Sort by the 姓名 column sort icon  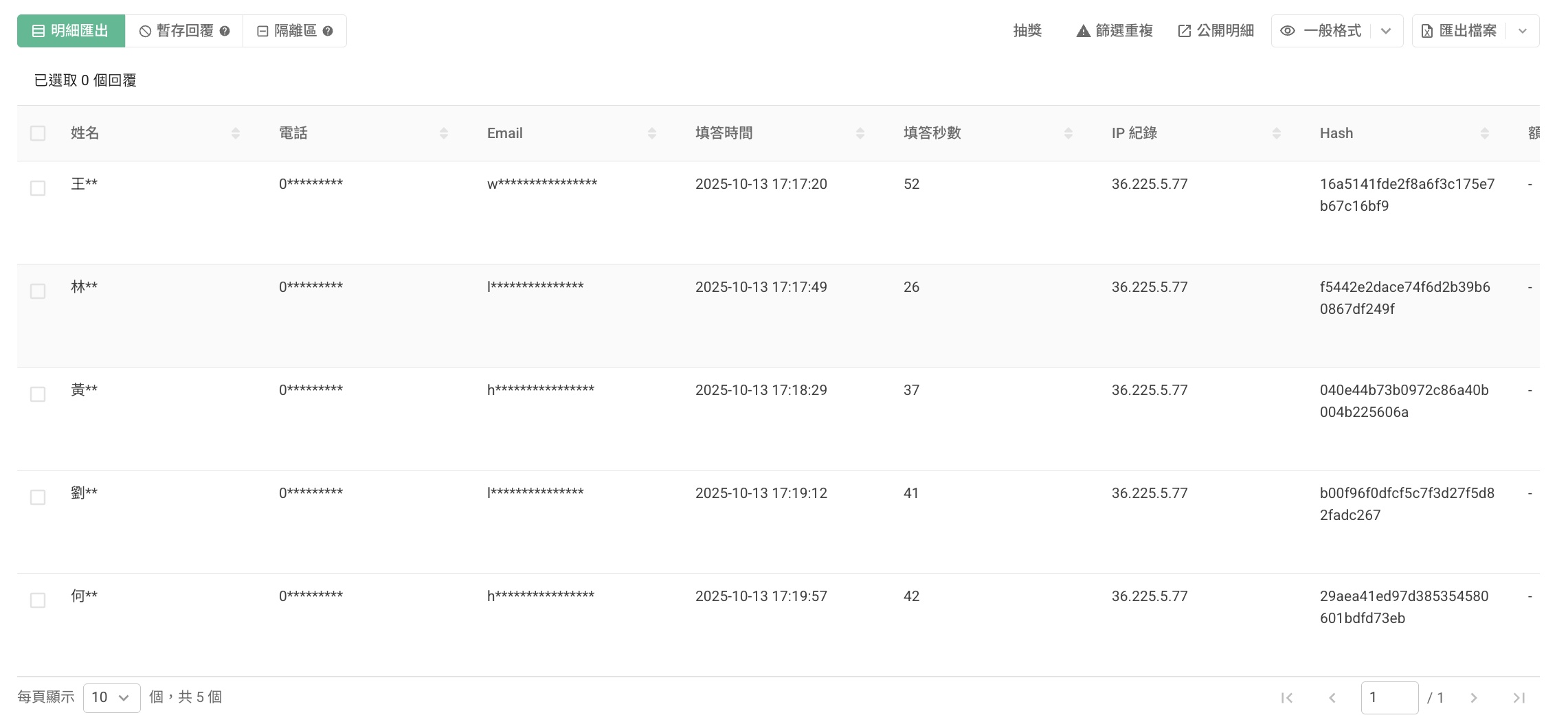click(x=236, y=133)
